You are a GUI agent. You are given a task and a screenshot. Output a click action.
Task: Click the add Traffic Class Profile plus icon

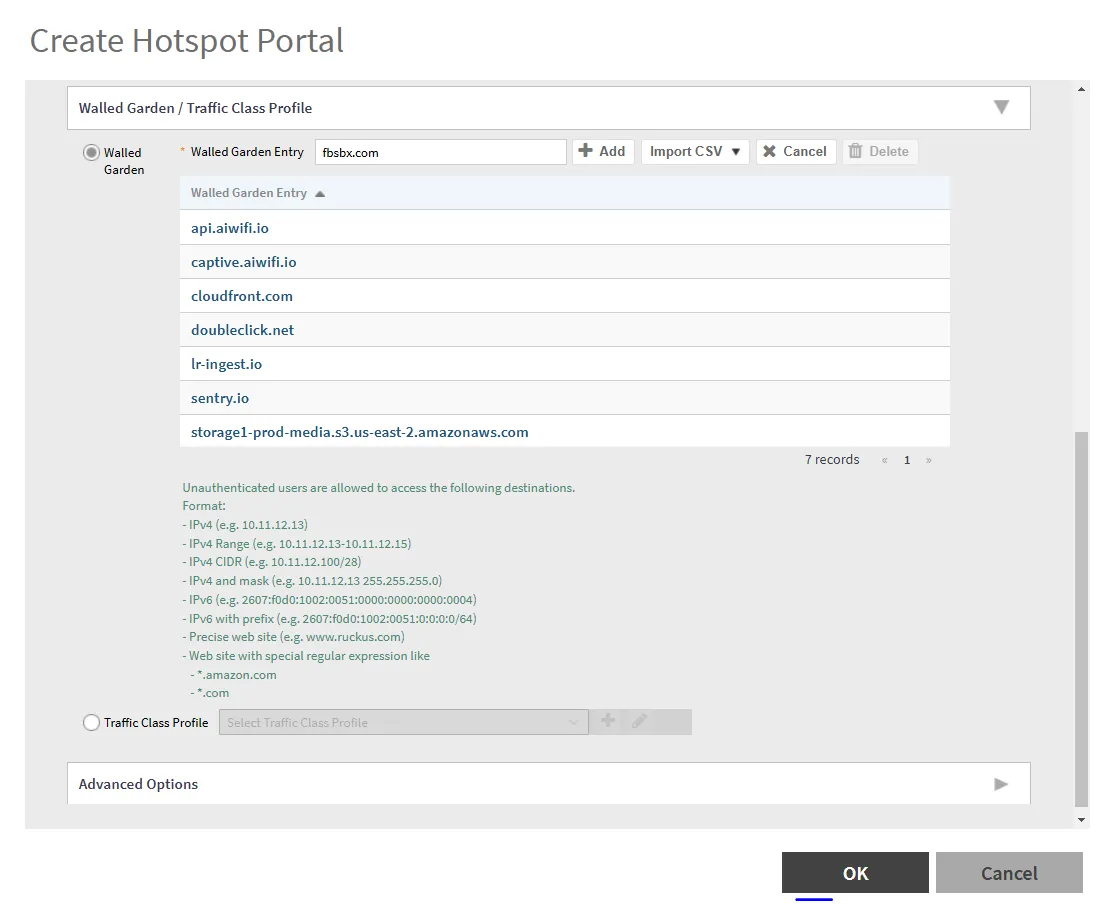coord(607,721)
